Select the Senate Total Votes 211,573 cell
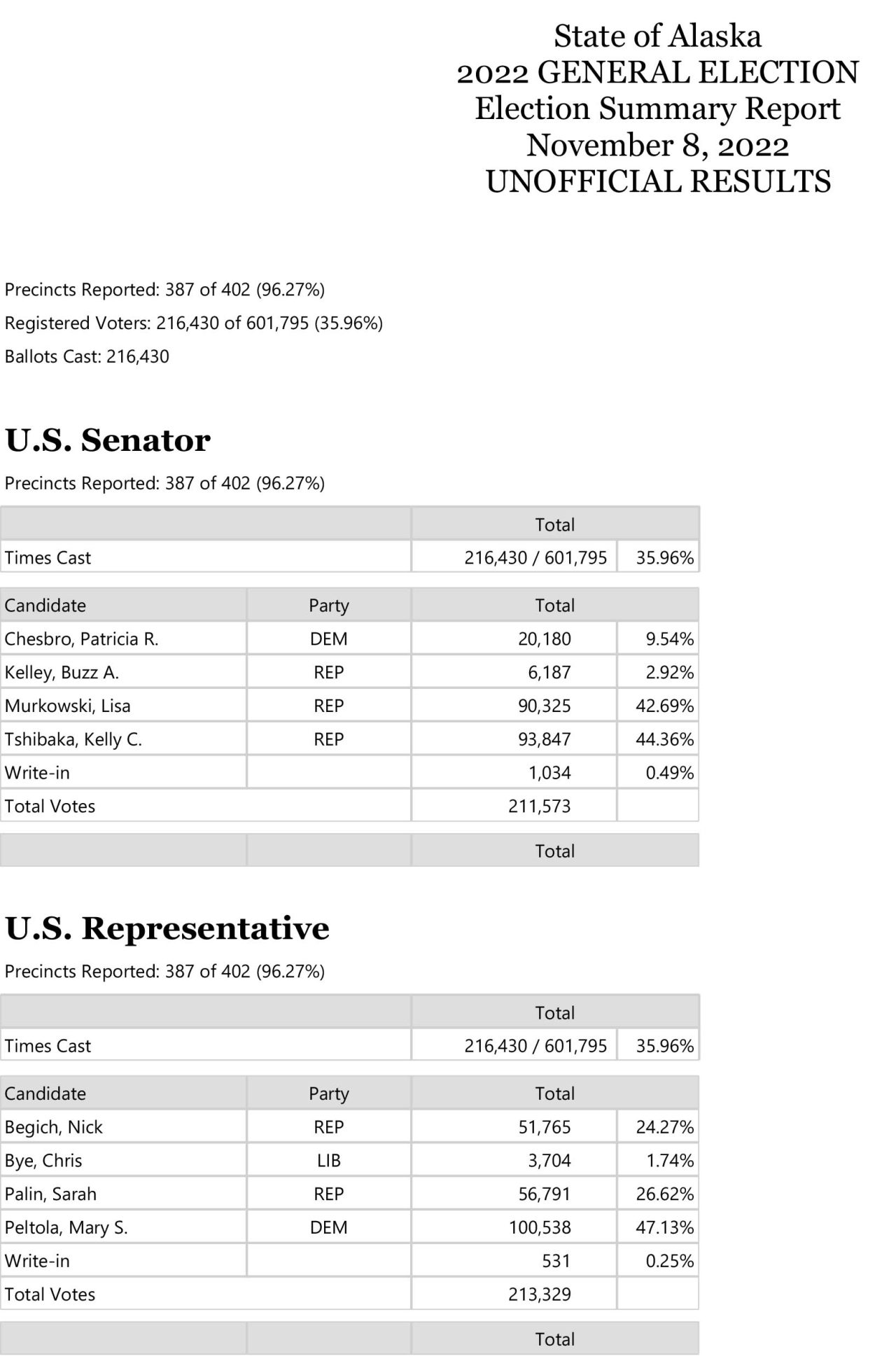The width and height of the screenshot is (896, 1368). pyautogui.click(x=540, y=807)
